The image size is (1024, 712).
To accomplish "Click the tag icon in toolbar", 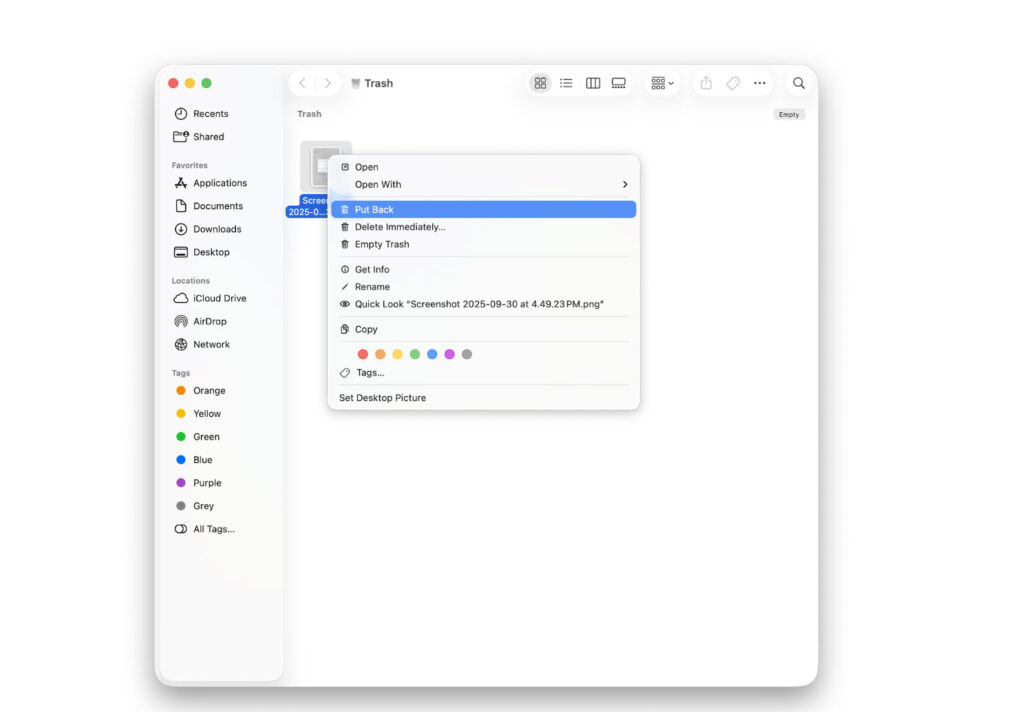I will click(733, 83).
